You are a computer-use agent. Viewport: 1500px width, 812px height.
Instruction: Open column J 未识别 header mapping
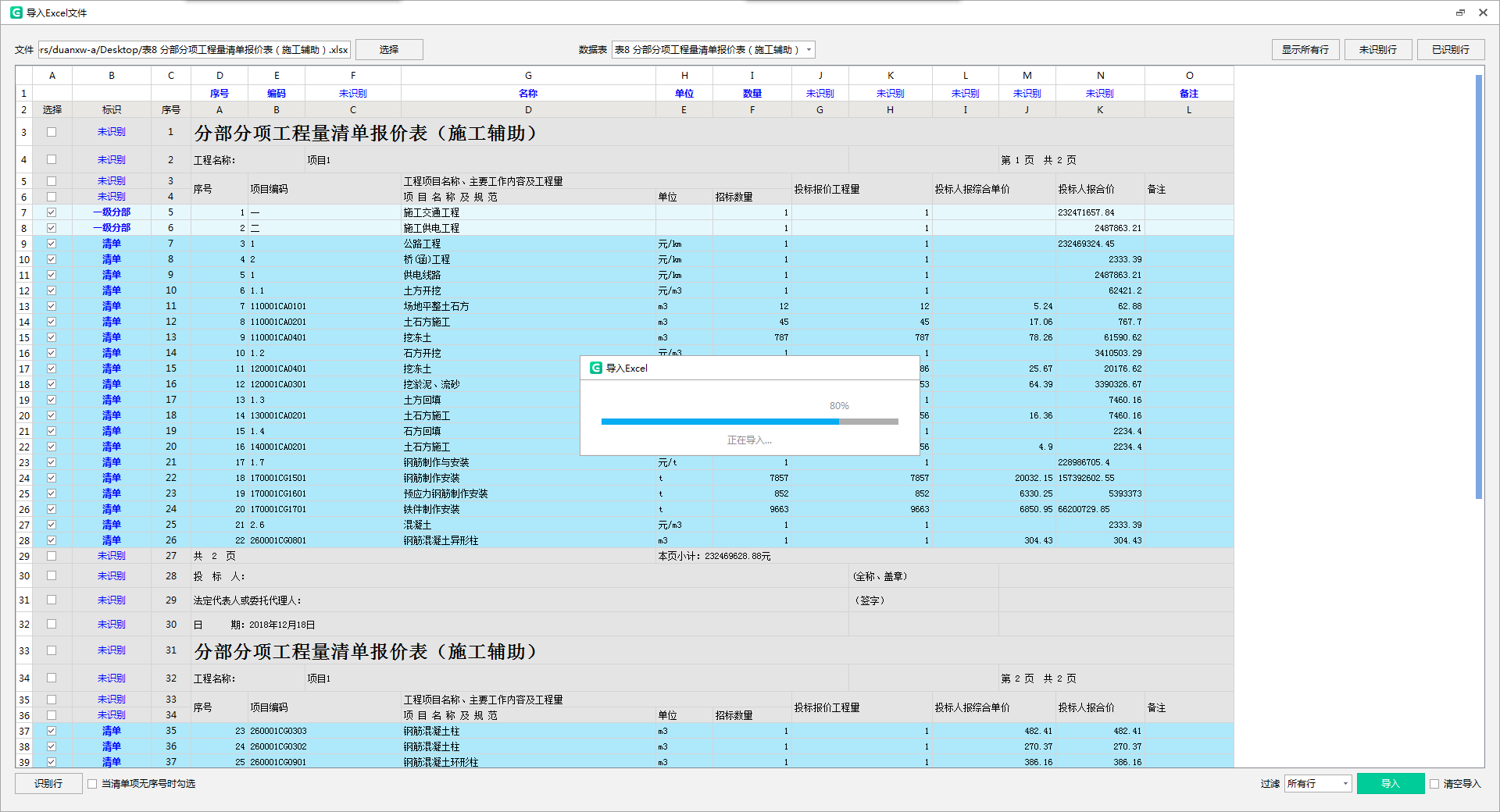point(820,93)
